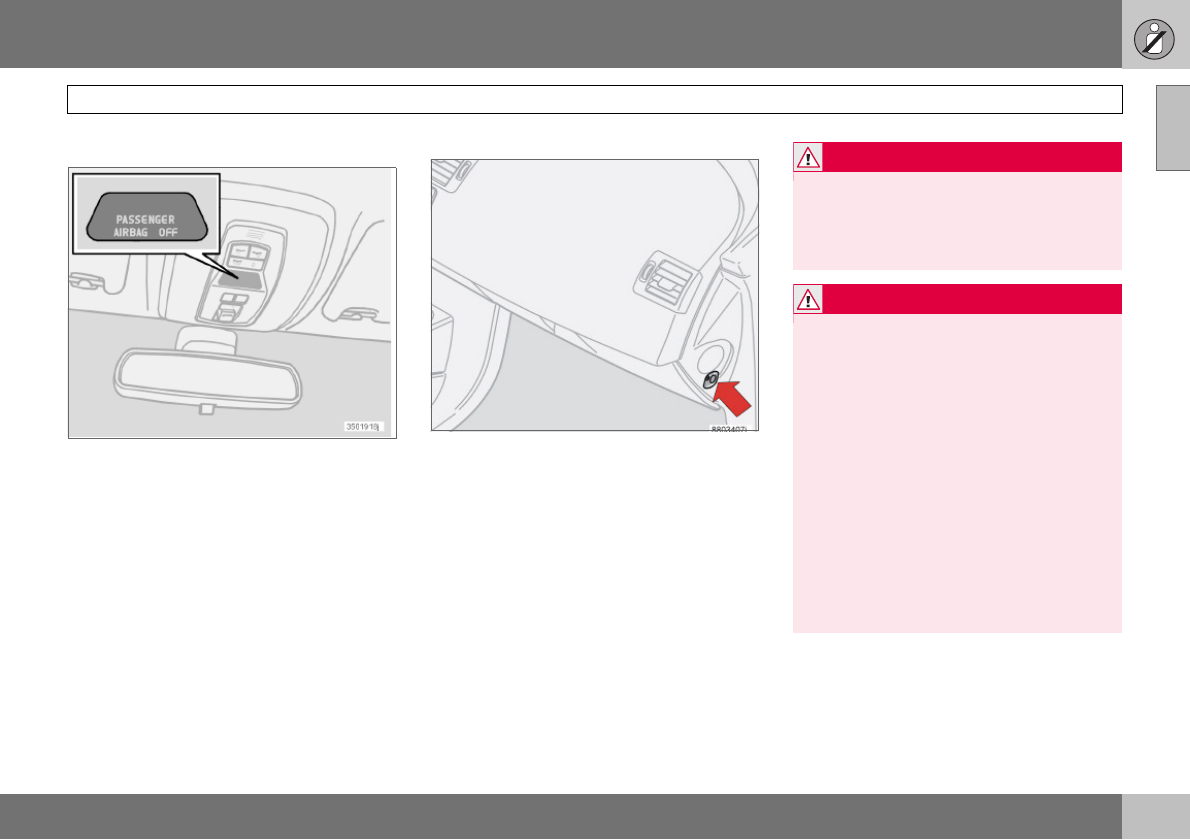Viewport: 1190px width, 840px height.
Task: Click the overhead console buttons above mirror
Action: pos(248,256)
